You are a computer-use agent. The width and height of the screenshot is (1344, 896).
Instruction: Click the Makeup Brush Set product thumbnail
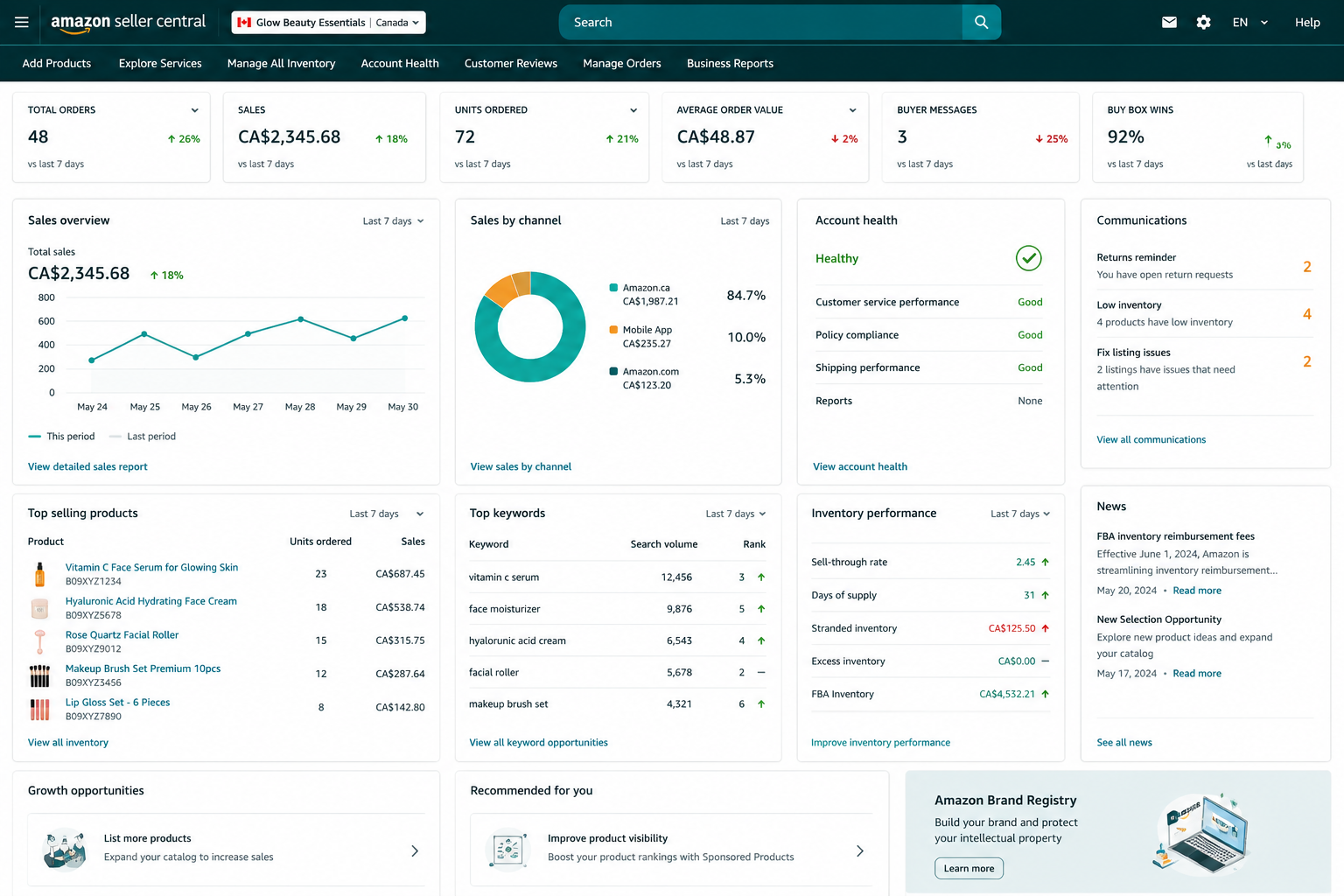click(x=39, y=675)
